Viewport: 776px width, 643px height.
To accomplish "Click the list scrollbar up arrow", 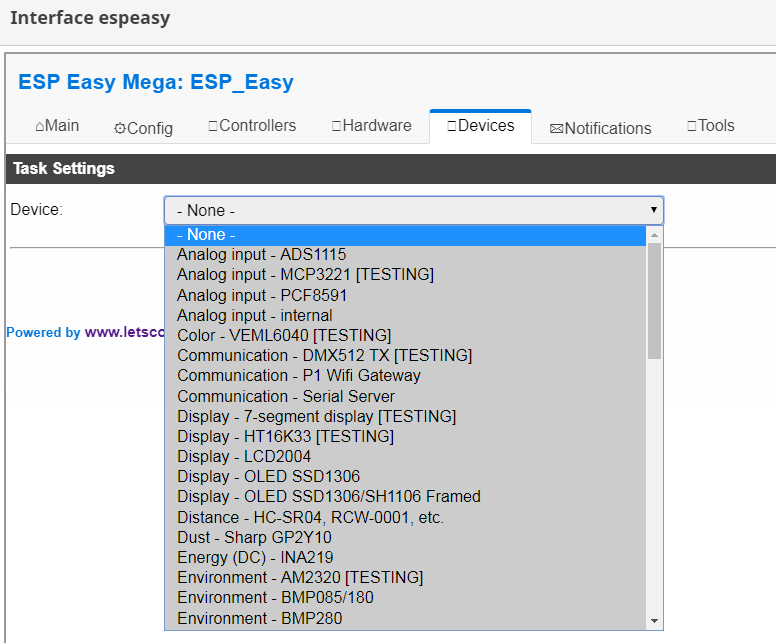I will pos(654,235).
